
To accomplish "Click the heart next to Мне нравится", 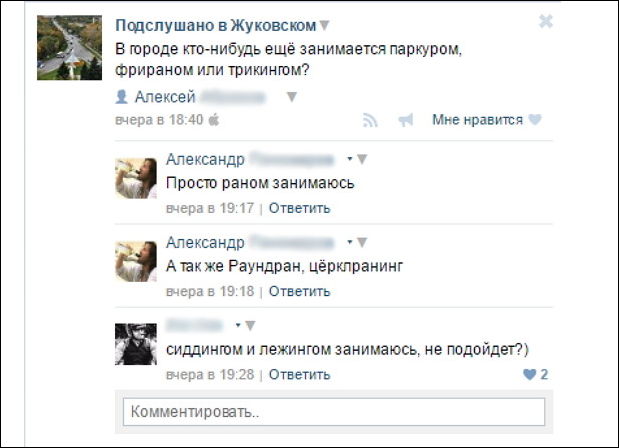I will coord(535,120).
